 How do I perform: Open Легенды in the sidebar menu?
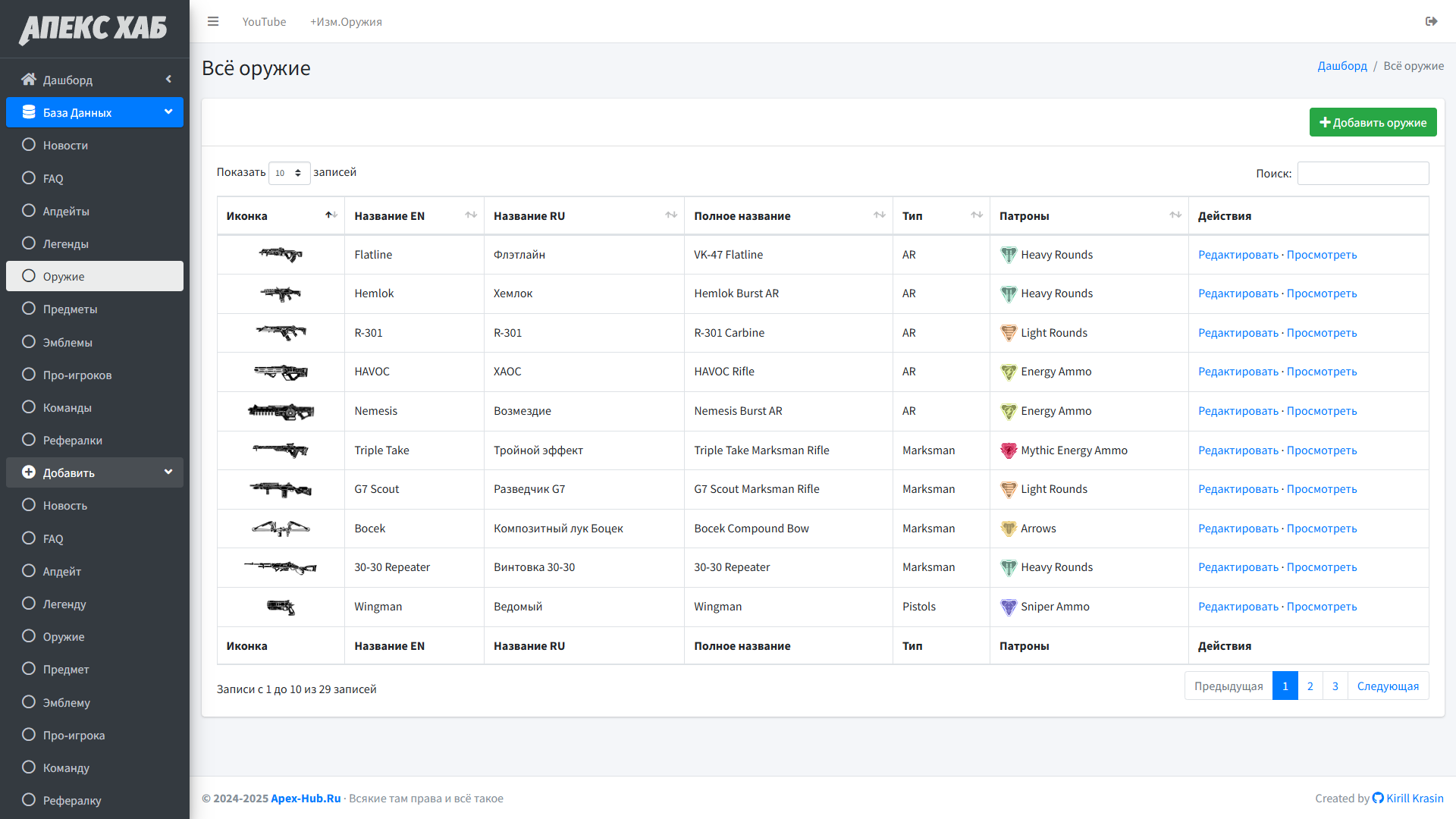[66, 243]
